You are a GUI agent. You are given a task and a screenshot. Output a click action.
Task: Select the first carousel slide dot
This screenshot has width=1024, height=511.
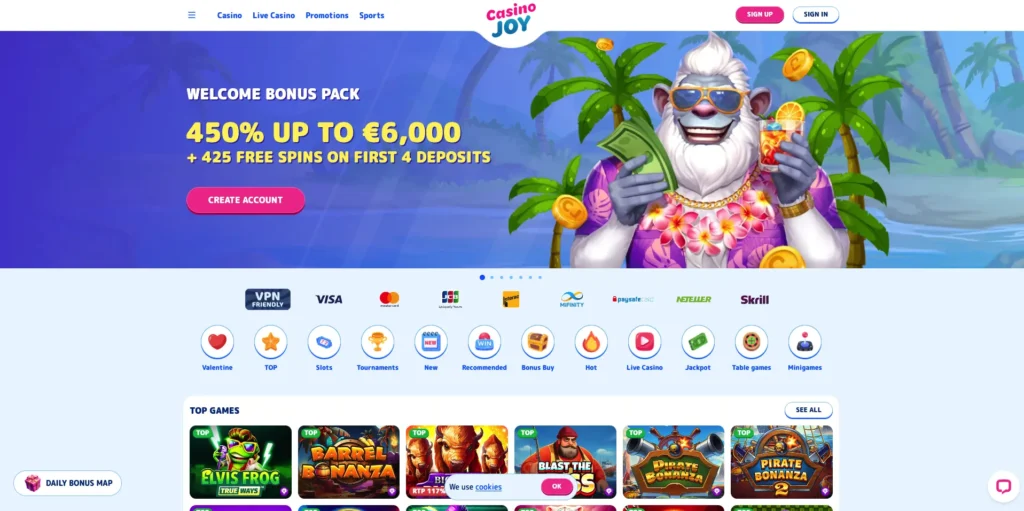point(482,277)
